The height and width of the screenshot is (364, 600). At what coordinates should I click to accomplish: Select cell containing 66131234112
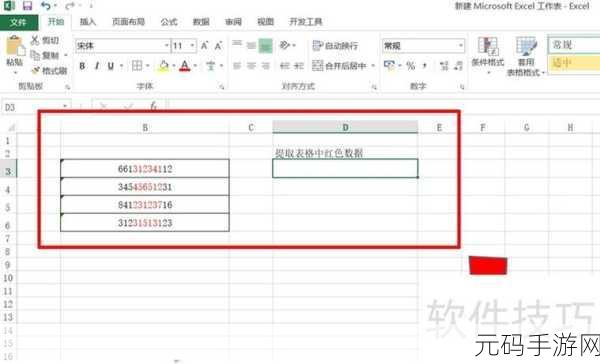(x=145, y=169)
